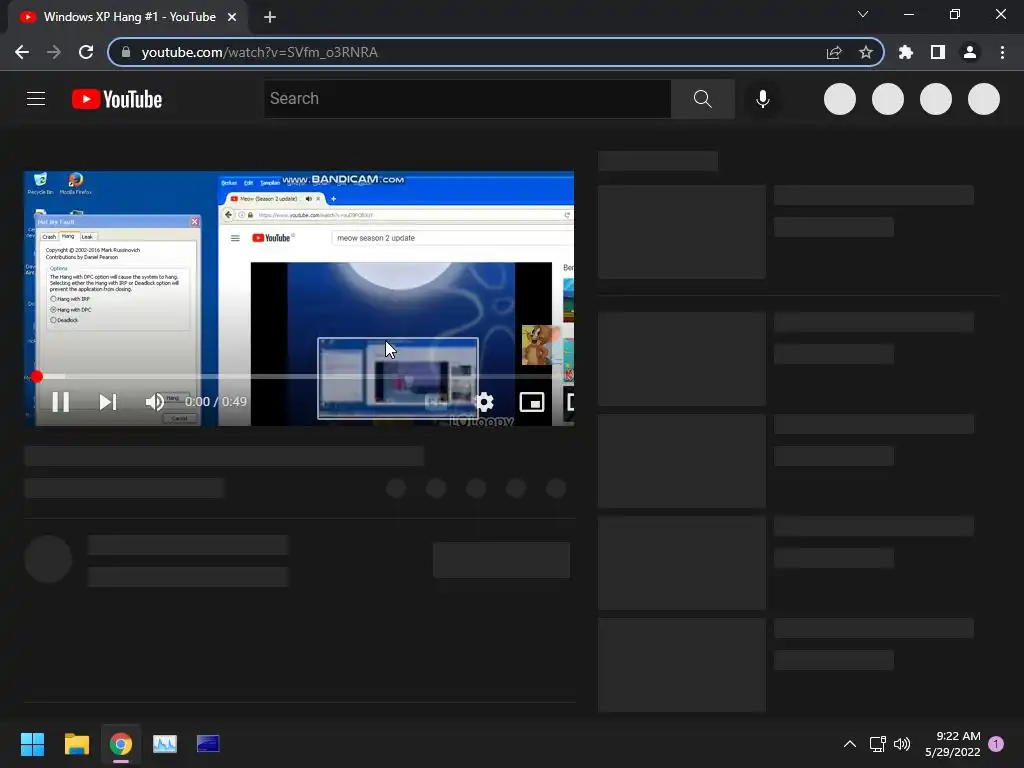The width and height of the screenshot is (1024, 768).
Task: Close the Windows XP Hang #1 tab
Action: click(x=232, y=17)
